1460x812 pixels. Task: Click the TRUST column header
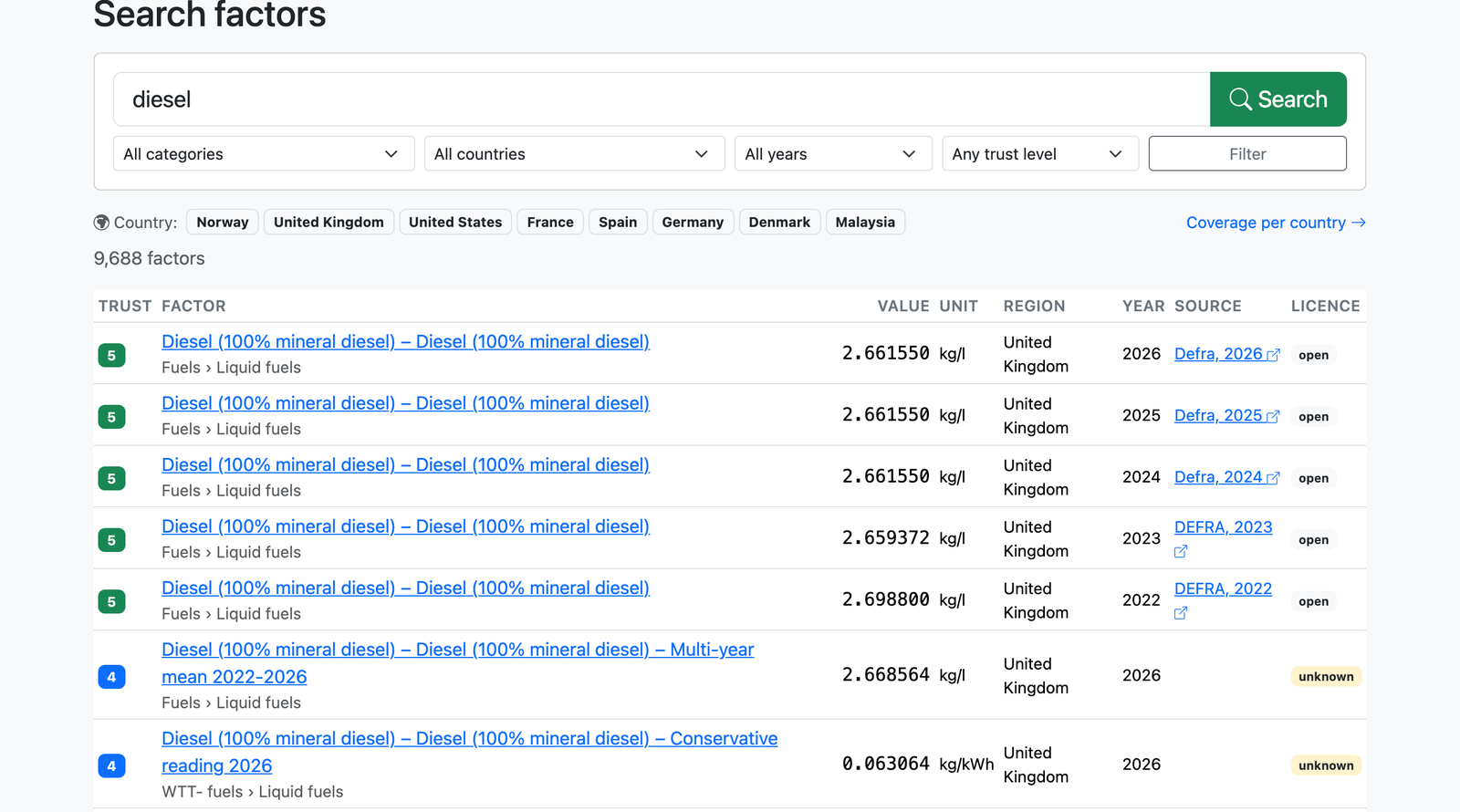pos(125,307)
